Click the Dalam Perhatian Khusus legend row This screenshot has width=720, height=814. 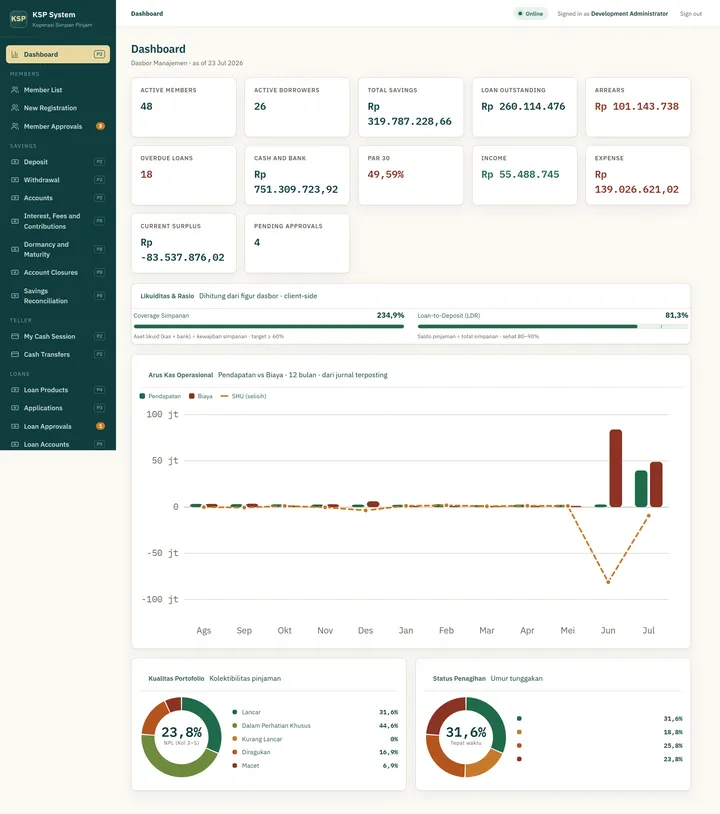point(315,726)
